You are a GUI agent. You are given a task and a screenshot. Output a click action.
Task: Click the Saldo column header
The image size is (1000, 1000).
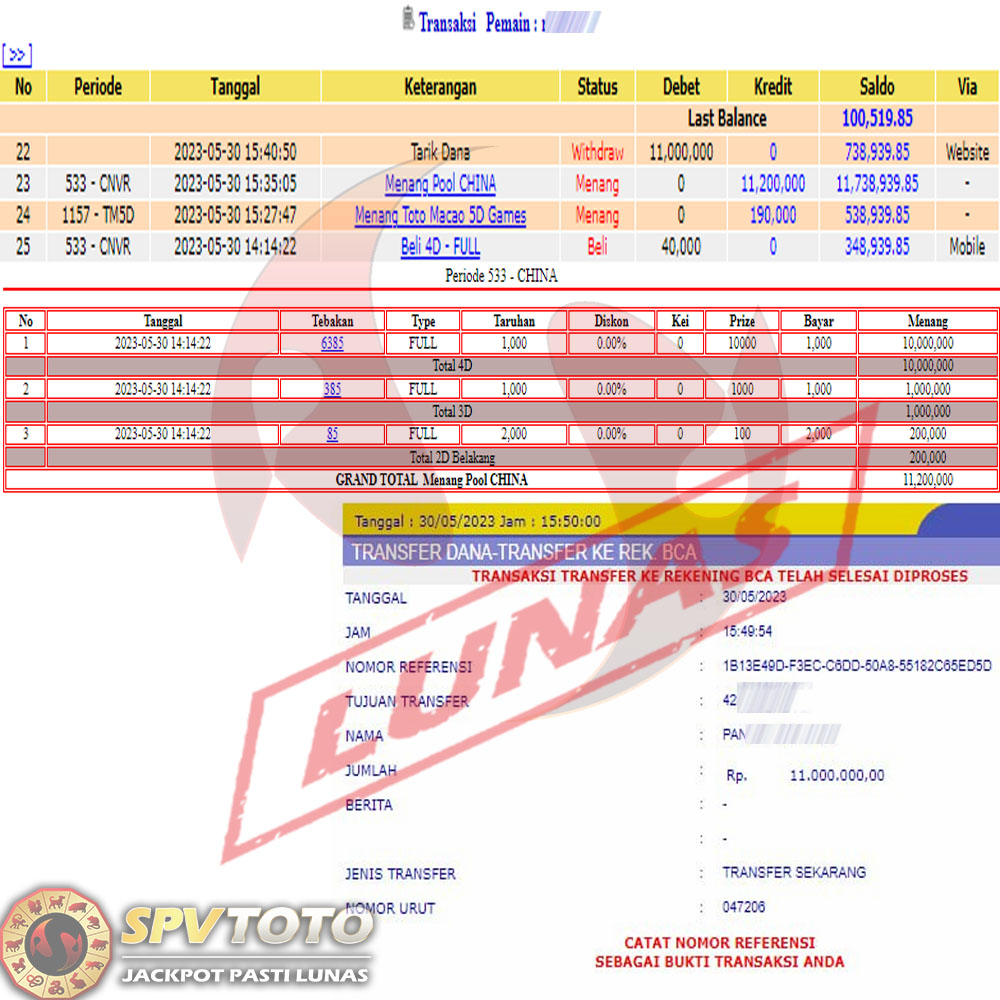tap(877, 87)
